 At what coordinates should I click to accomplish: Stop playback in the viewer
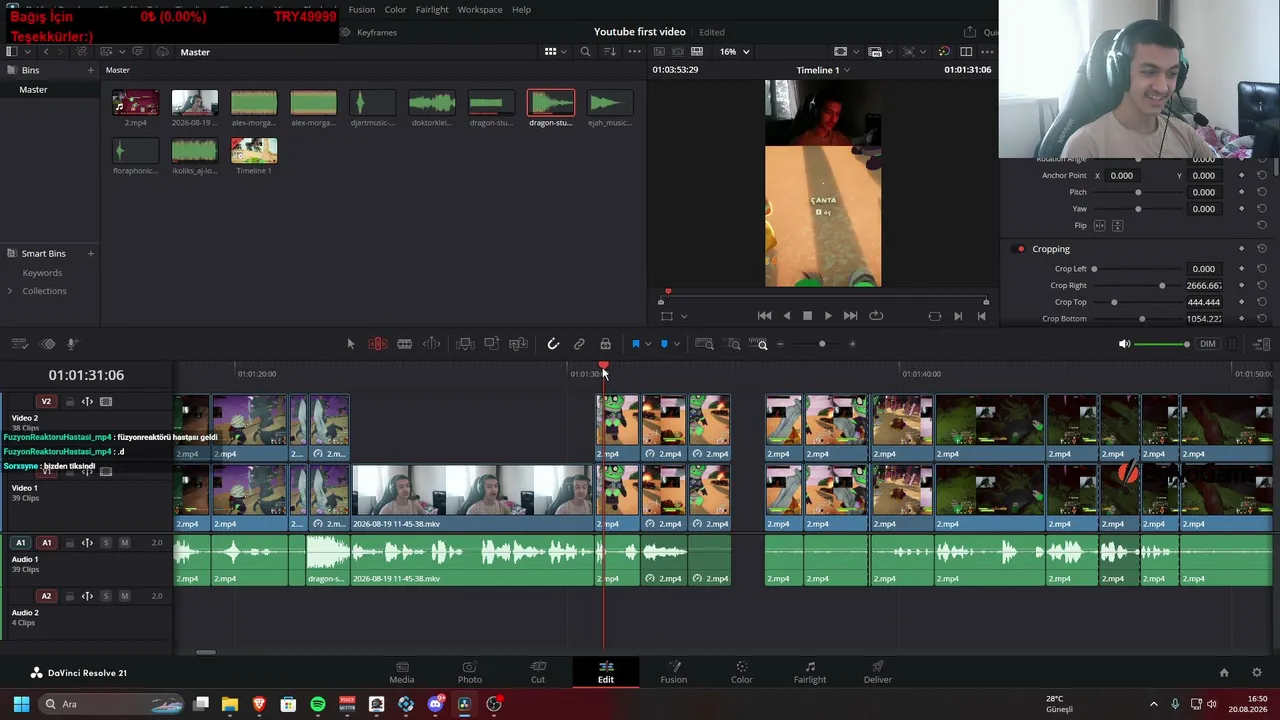click(x=807, y=316)
